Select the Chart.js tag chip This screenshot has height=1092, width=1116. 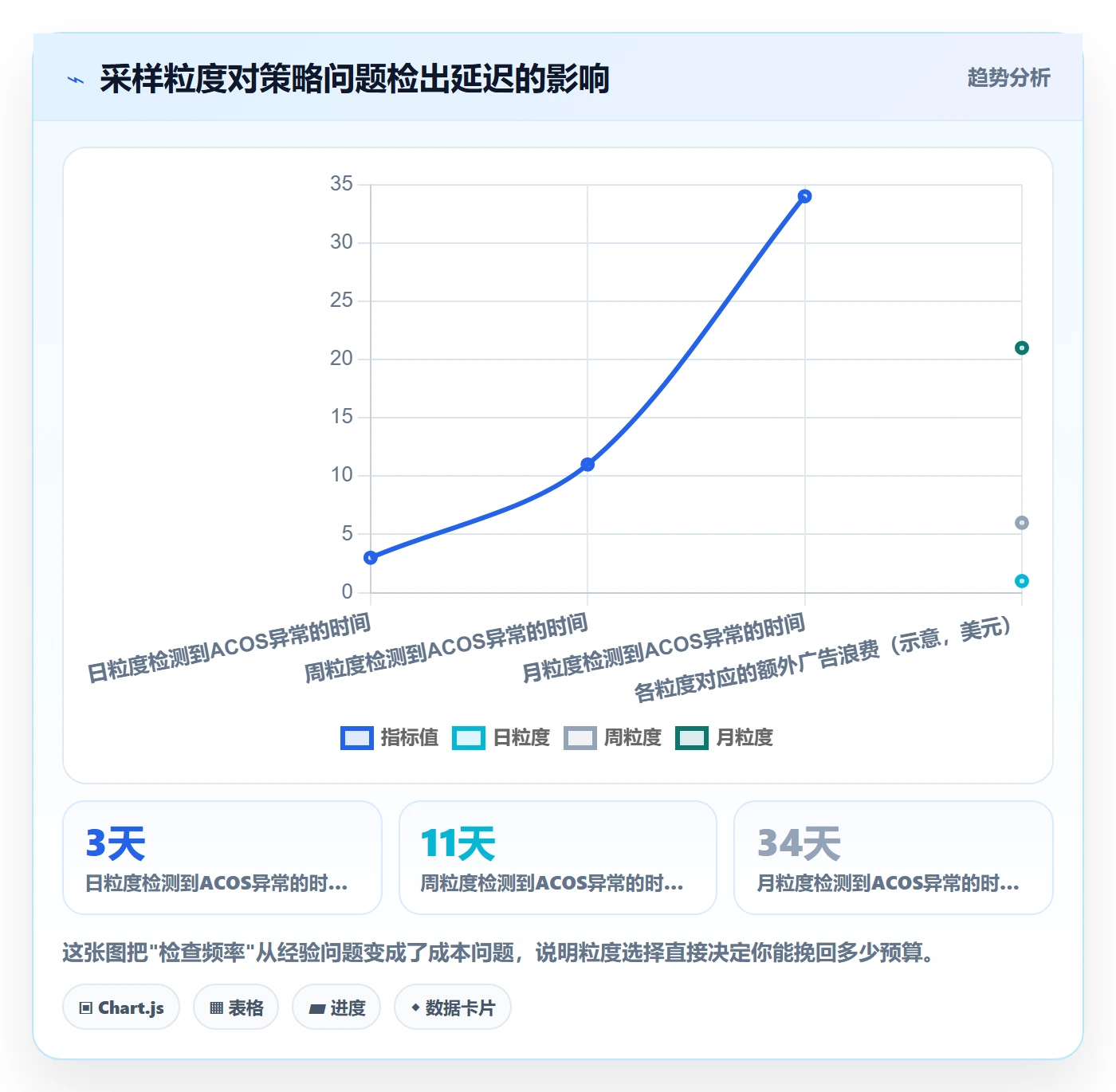pyautogui.click(x=121, y=1008)
